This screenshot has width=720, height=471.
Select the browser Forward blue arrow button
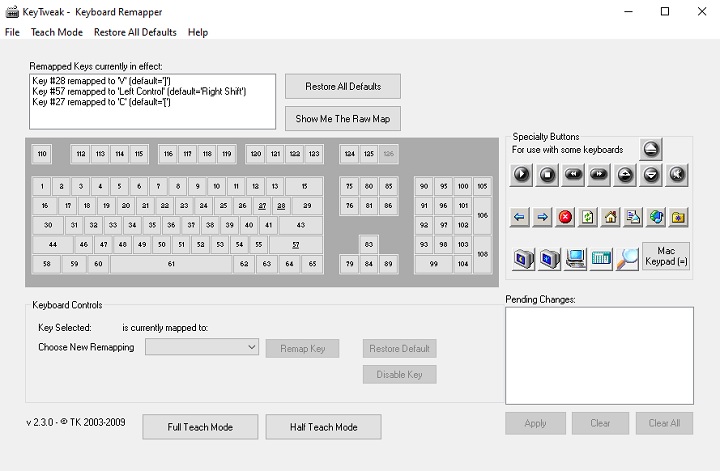pyautogui.click(x=542, y=217)
